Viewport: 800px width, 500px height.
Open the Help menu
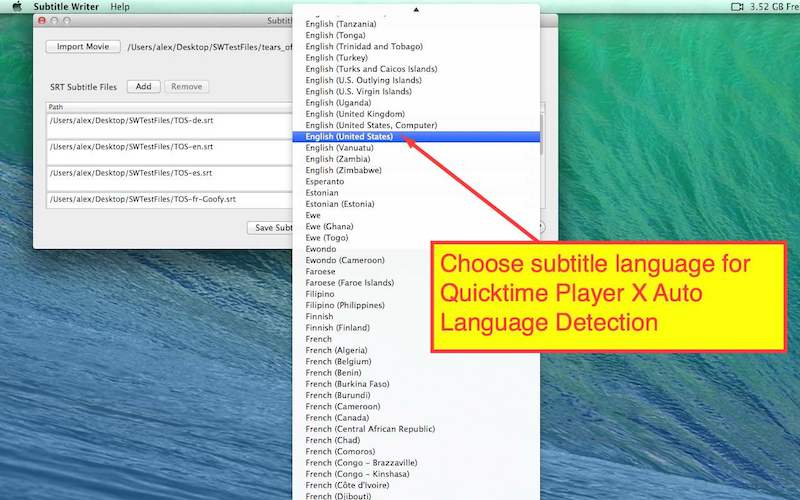click(x=120, y=7)
